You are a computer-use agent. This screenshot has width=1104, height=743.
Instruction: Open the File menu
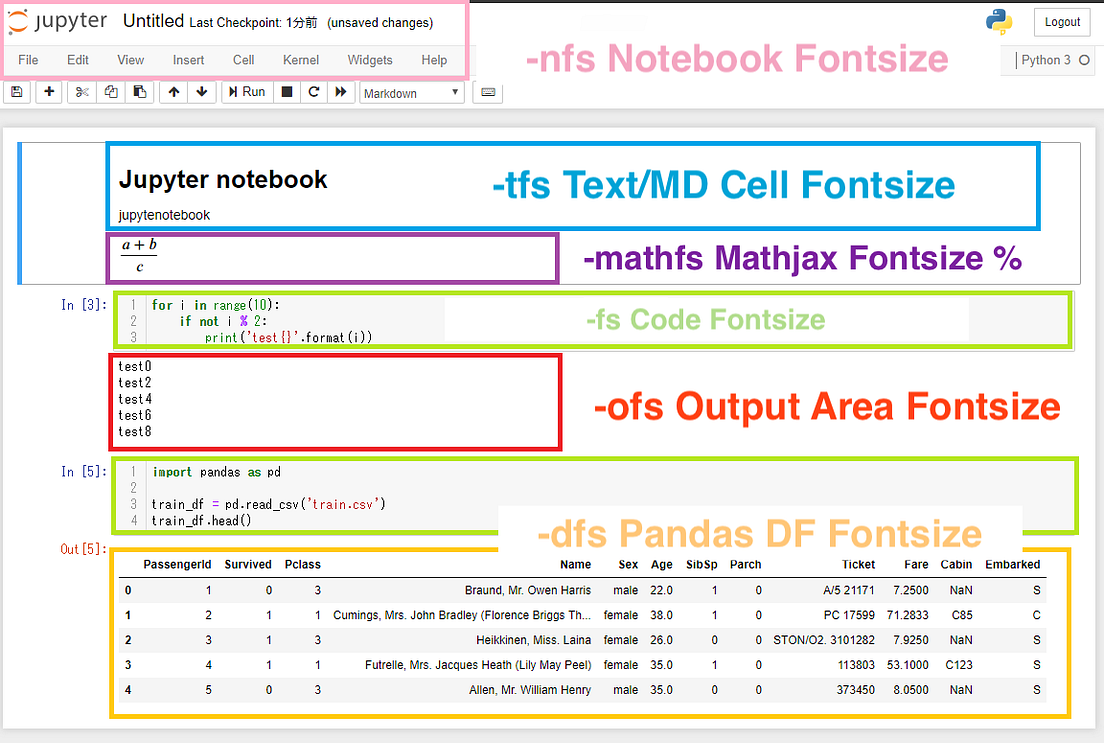click(27, 60)
